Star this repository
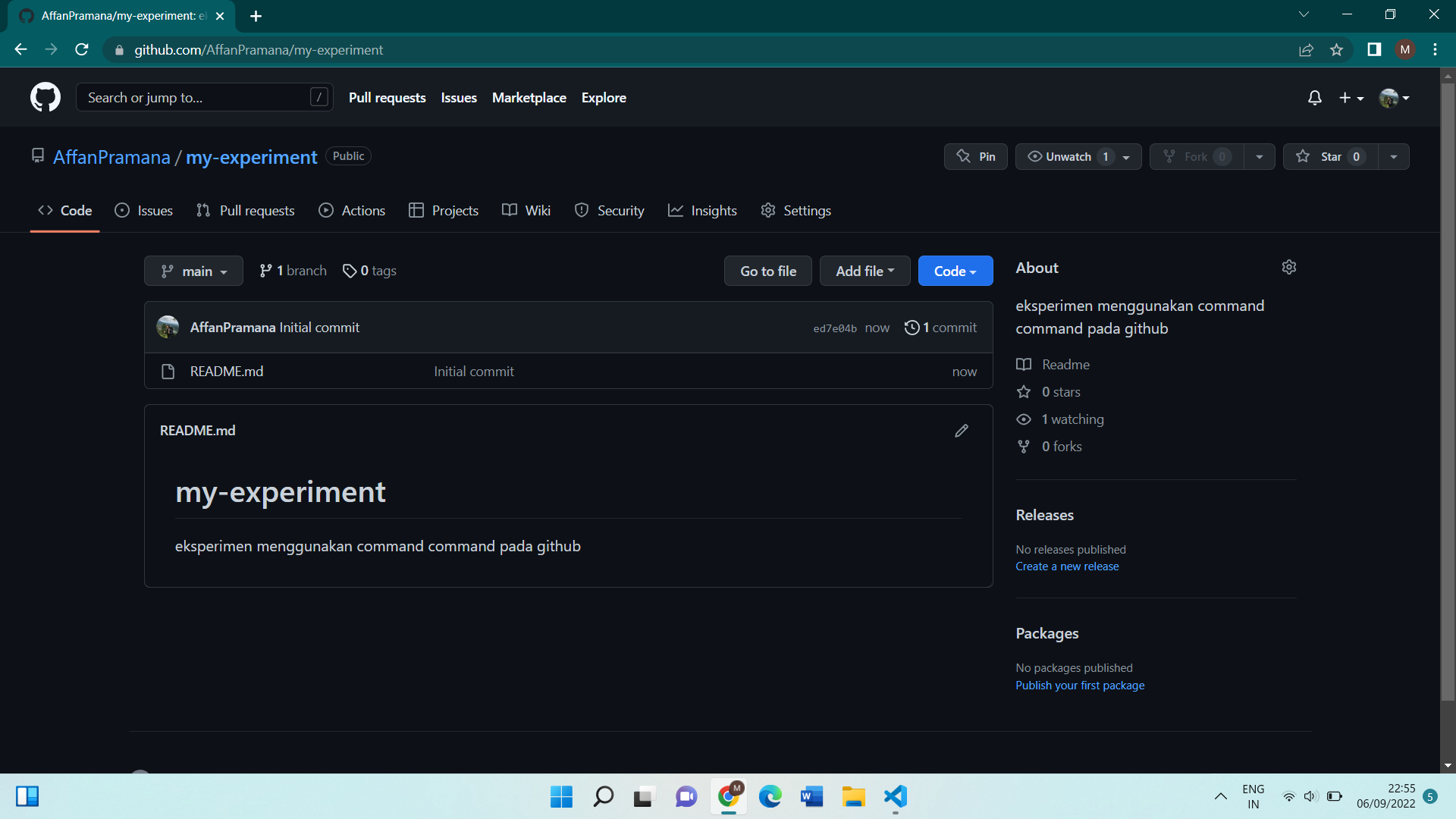1456x819 pixels. click(x=1330, y=156)
